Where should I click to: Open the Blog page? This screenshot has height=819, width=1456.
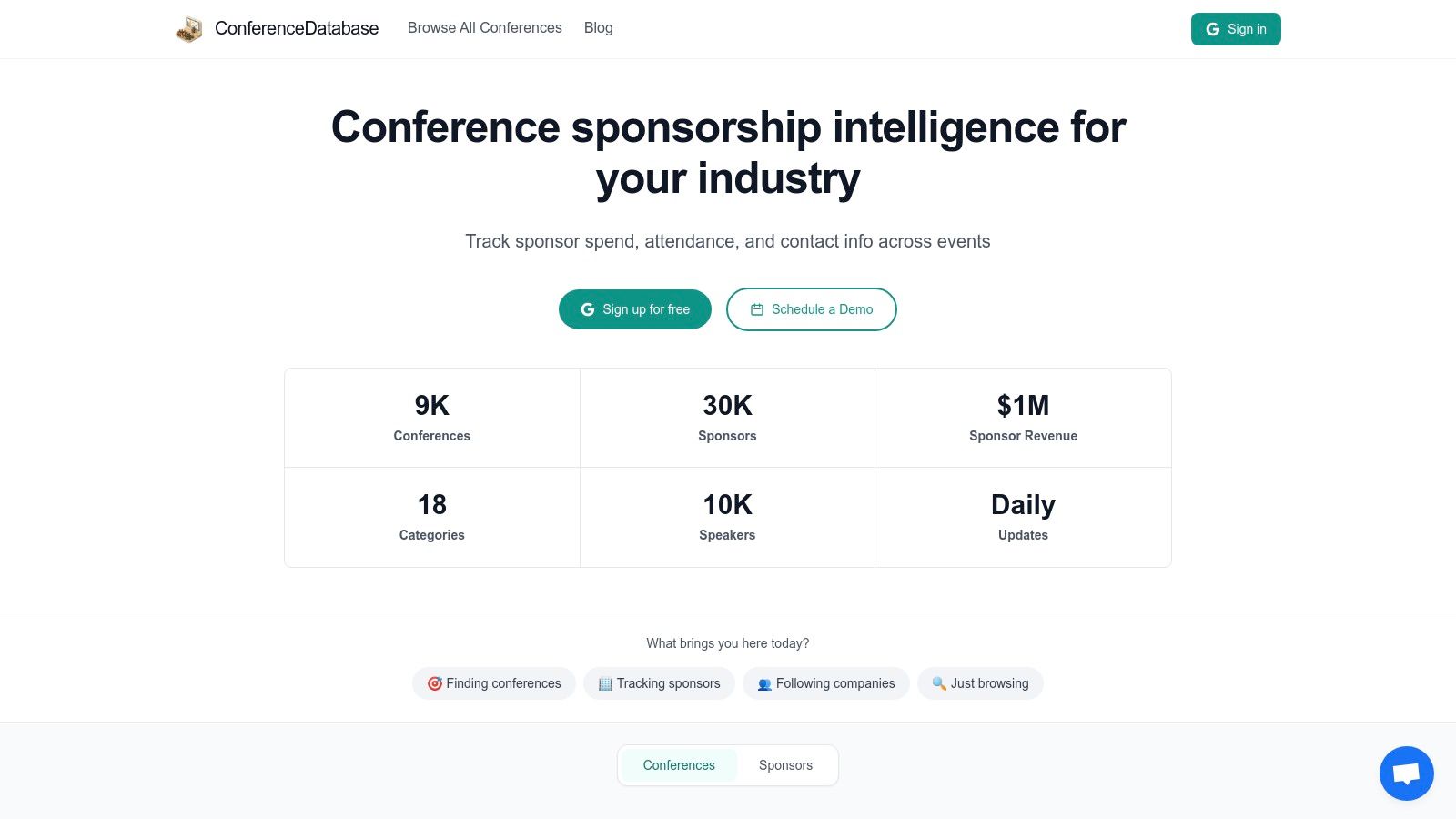pyautogui.click(x=598, y=28)
